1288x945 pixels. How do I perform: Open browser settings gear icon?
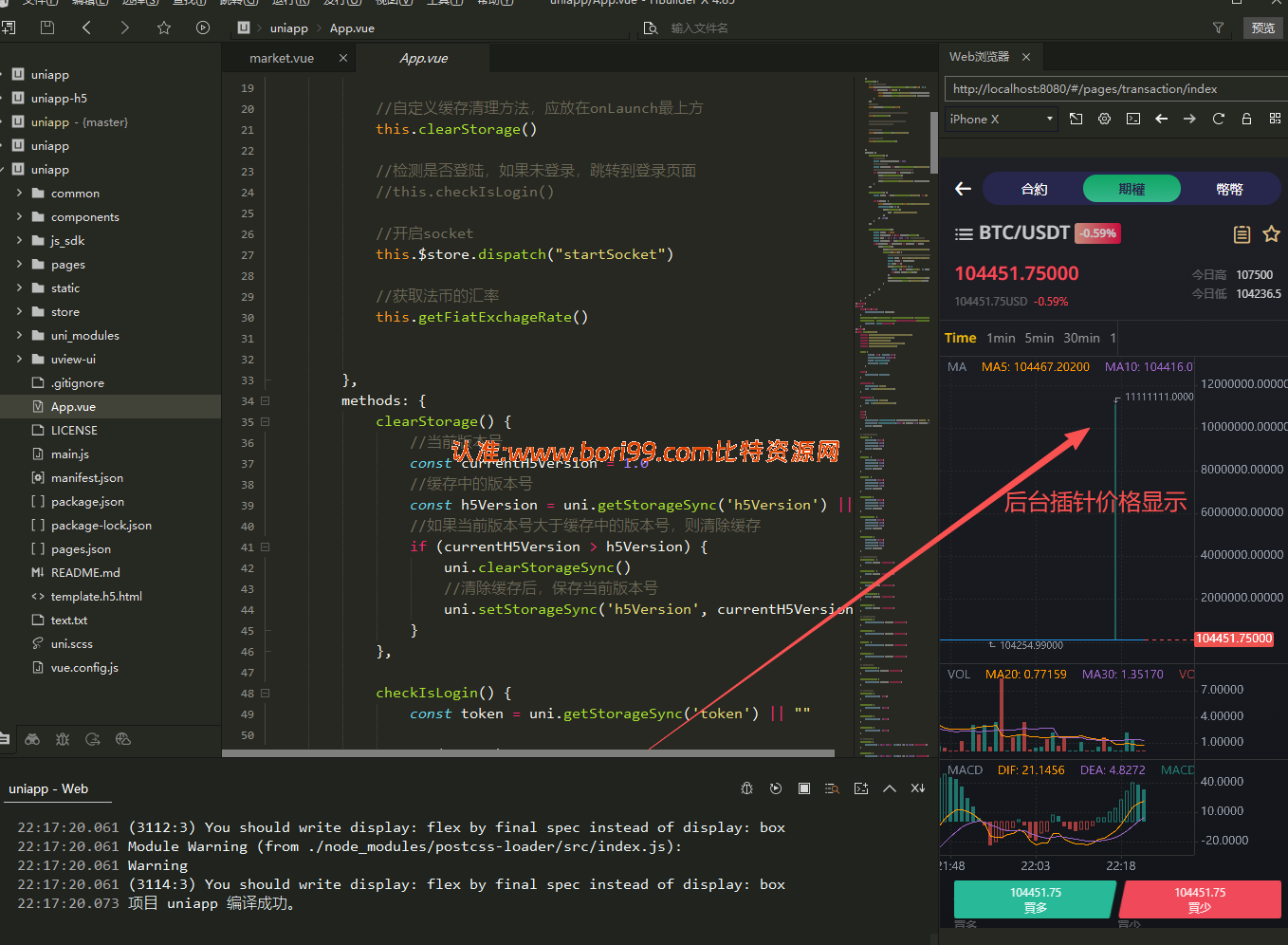pos(1104,119)
